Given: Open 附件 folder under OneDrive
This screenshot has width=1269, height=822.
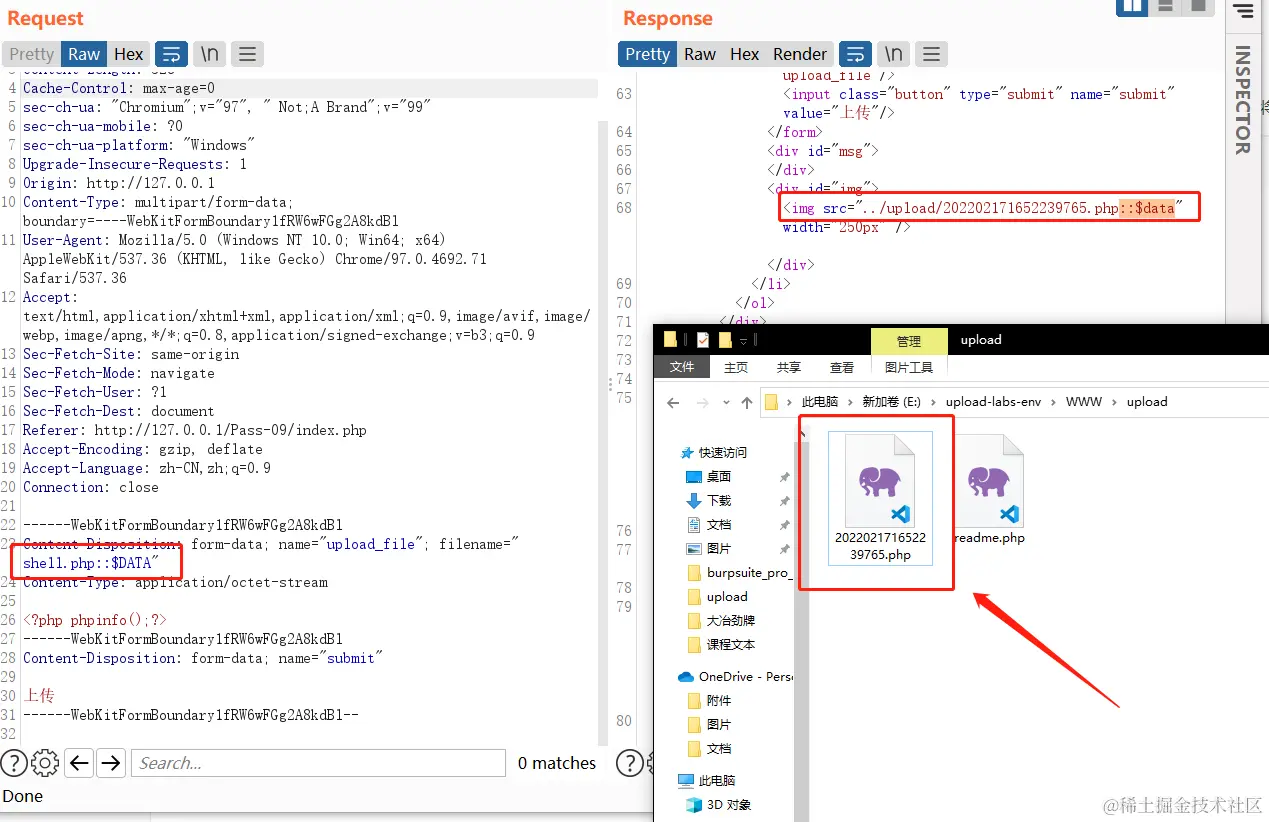Looking at the screenshot, I should [x=709, y=701].
